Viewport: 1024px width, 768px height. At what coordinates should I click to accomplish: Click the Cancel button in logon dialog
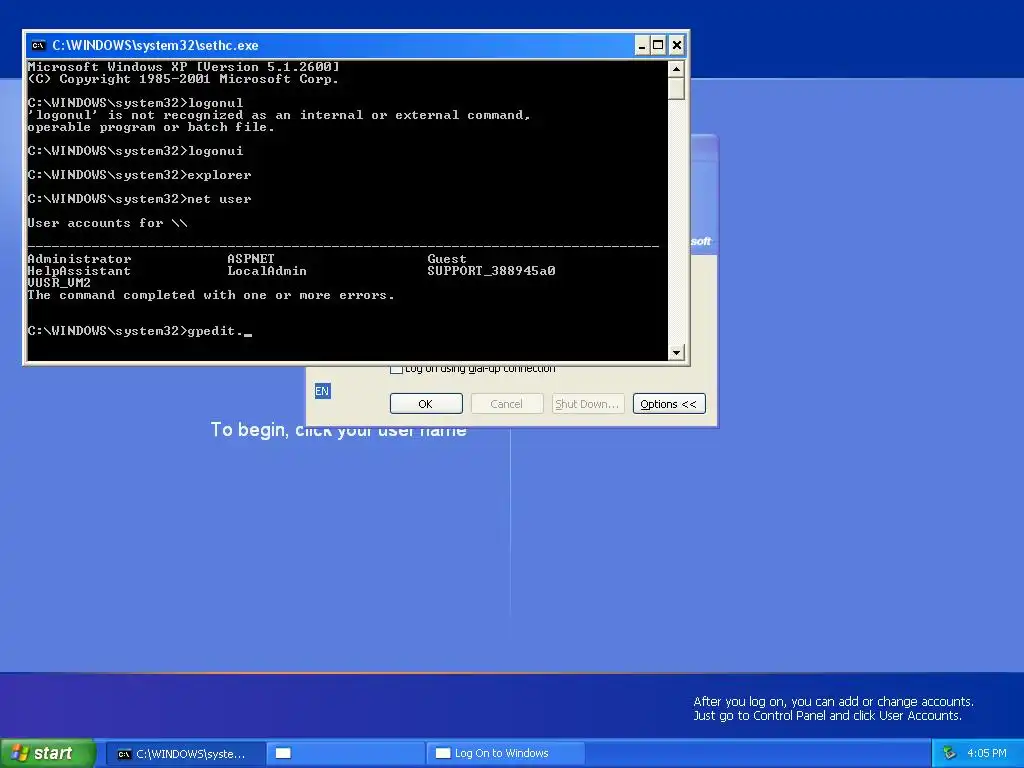pos(507,404)
